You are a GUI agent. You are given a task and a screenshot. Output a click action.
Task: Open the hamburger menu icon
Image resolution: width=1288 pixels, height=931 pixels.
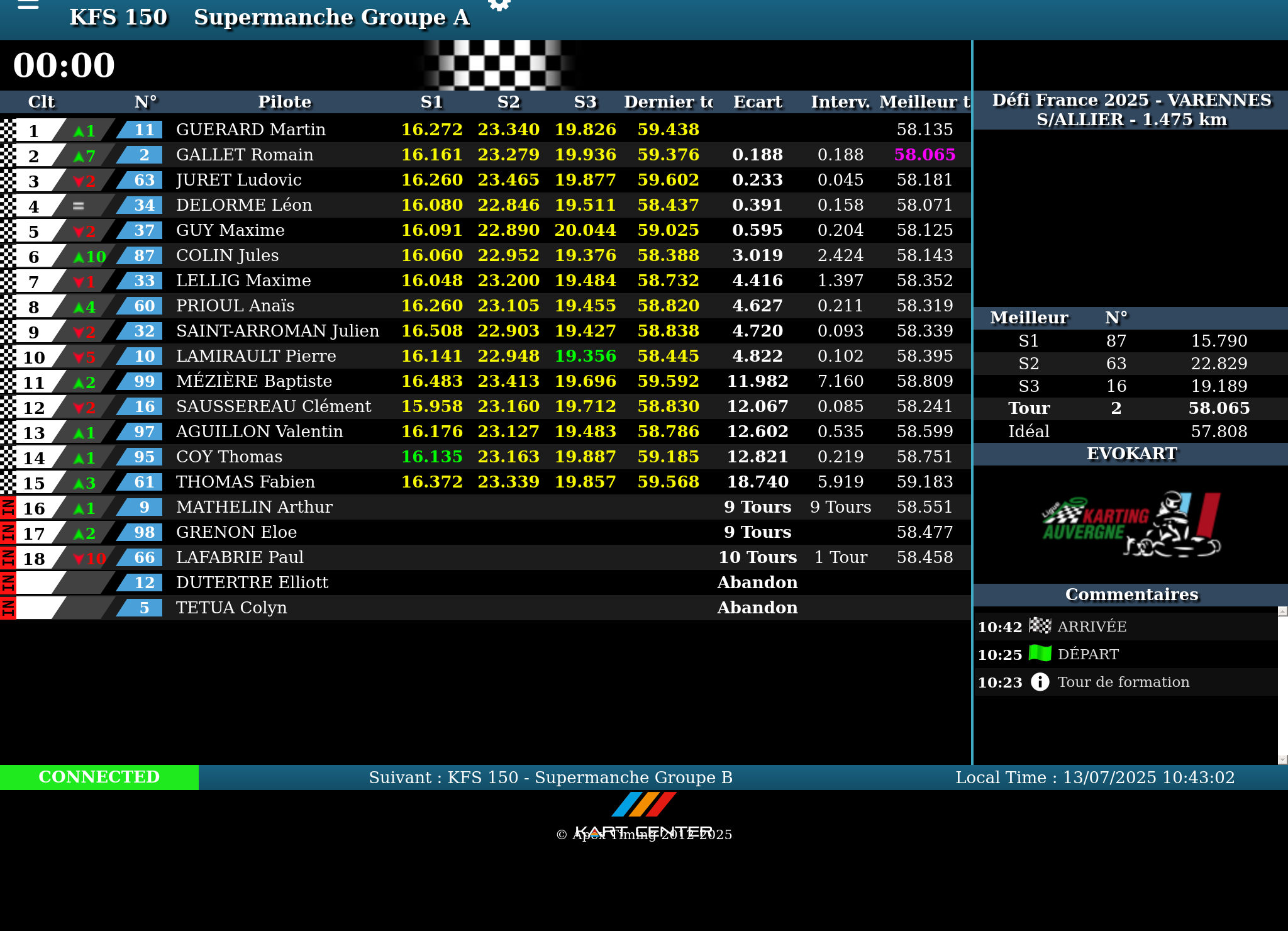pos(28,5)
